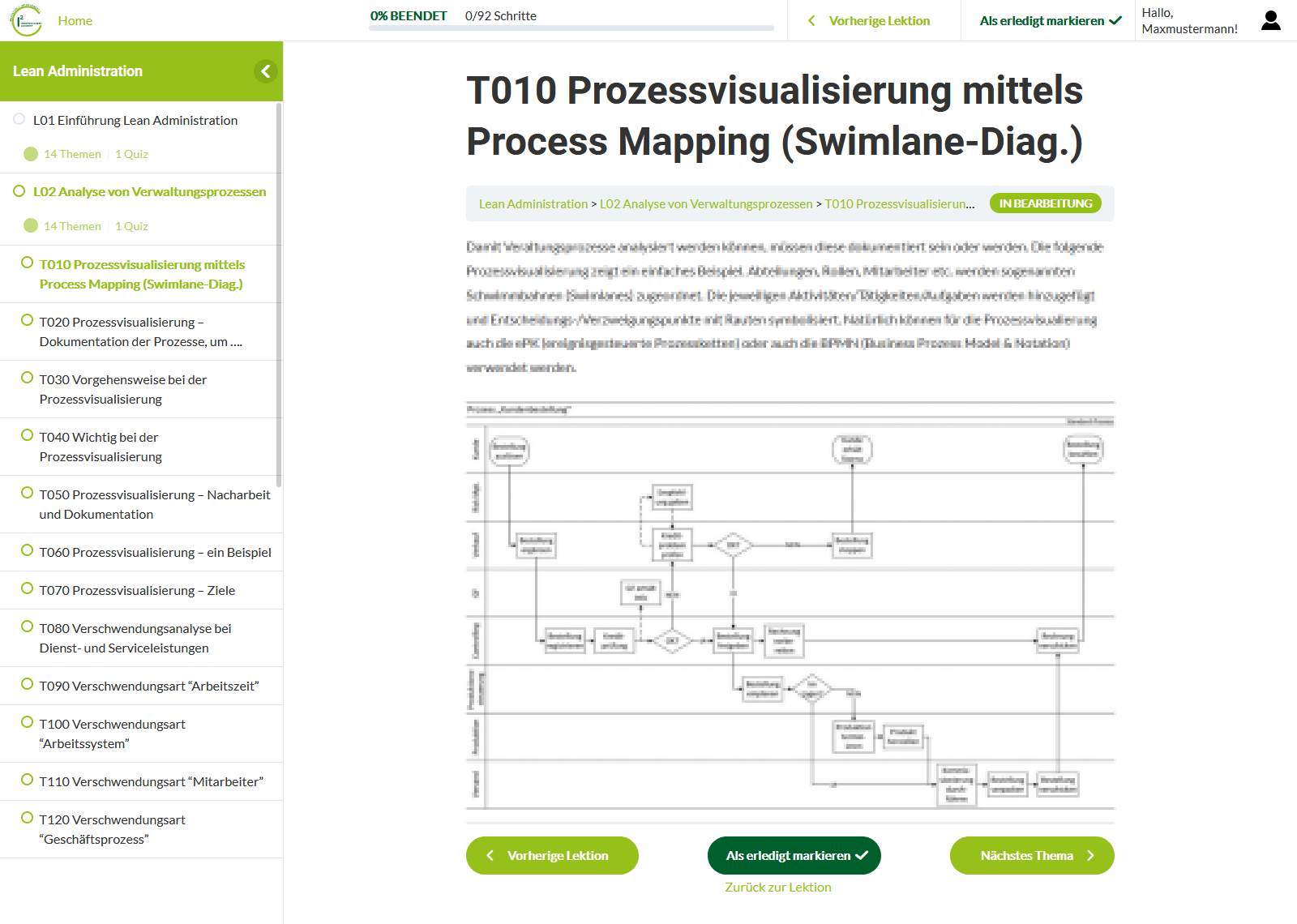1297x924 pixels.
Task: Click the swimlane process diagram image
Action: tap(790, 605)
